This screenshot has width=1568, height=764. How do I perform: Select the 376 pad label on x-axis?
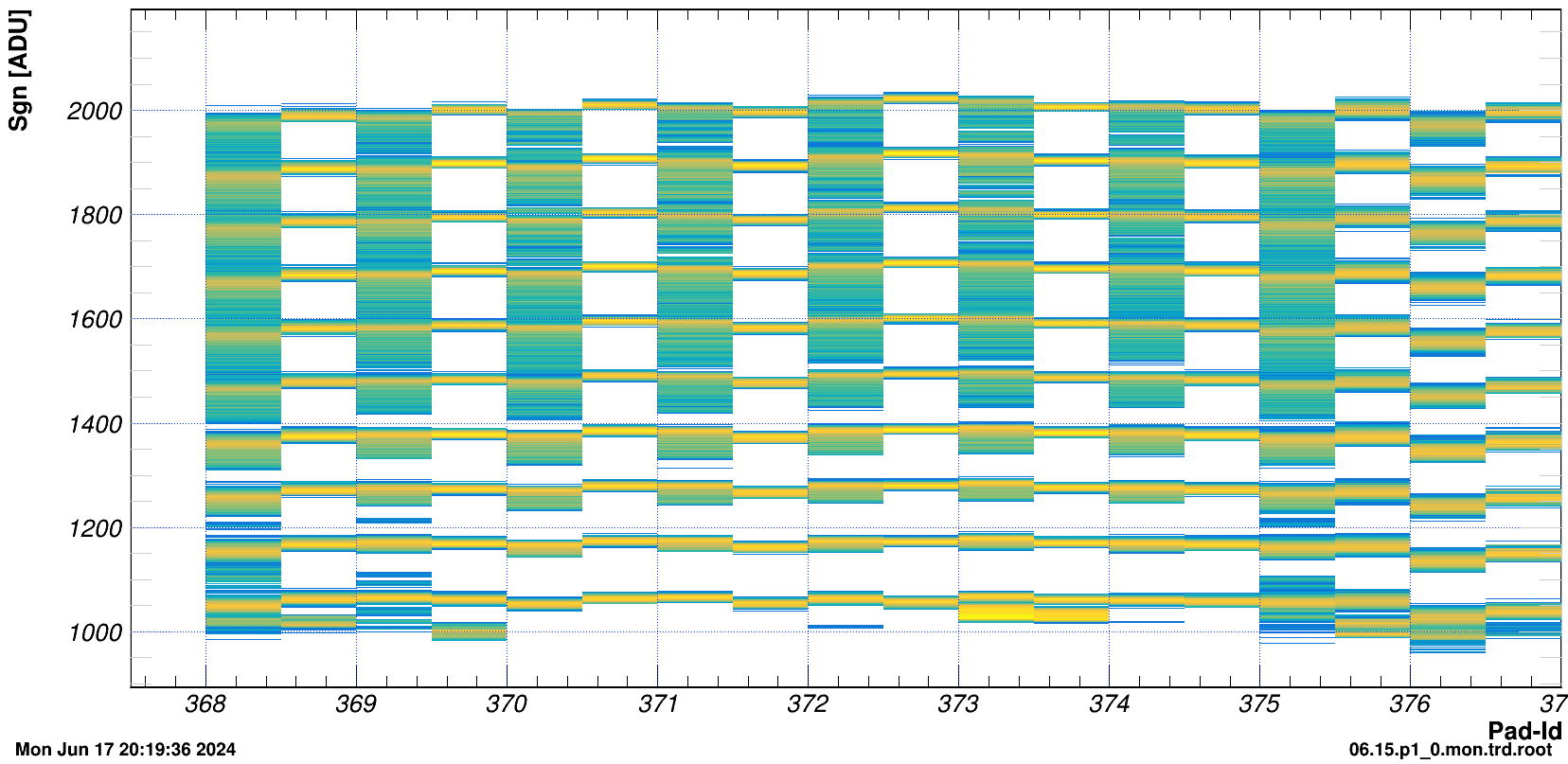[1410, 704]
